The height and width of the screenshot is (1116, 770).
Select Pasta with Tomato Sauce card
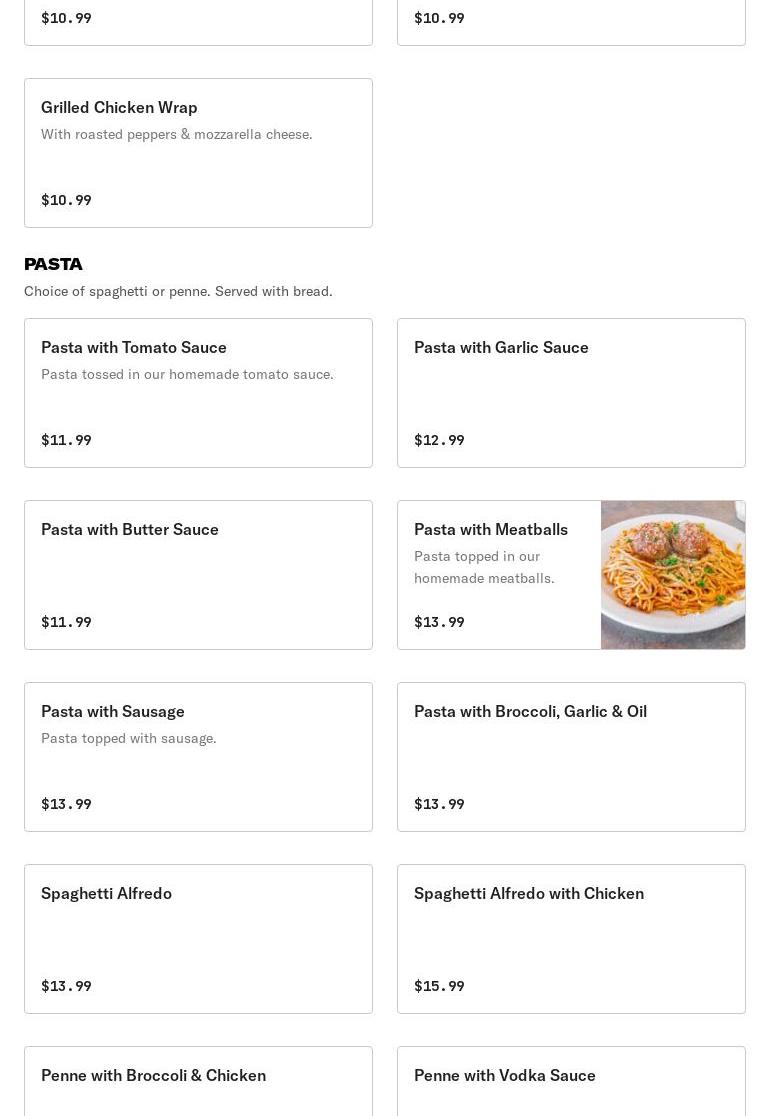(x=198, y=393)
